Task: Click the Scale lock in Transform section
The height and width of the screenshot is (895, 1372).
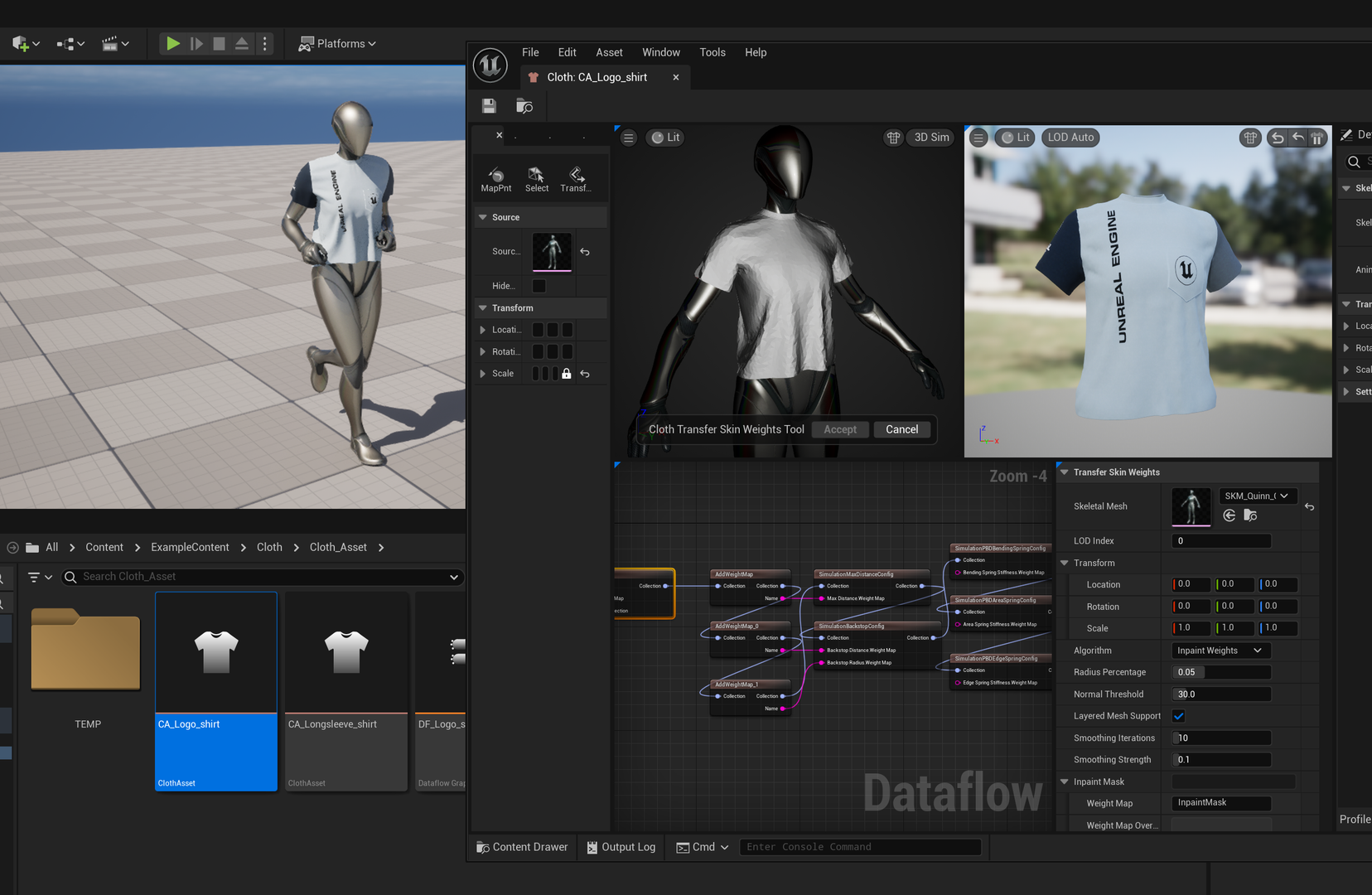Action: click(x=566, y=373)
